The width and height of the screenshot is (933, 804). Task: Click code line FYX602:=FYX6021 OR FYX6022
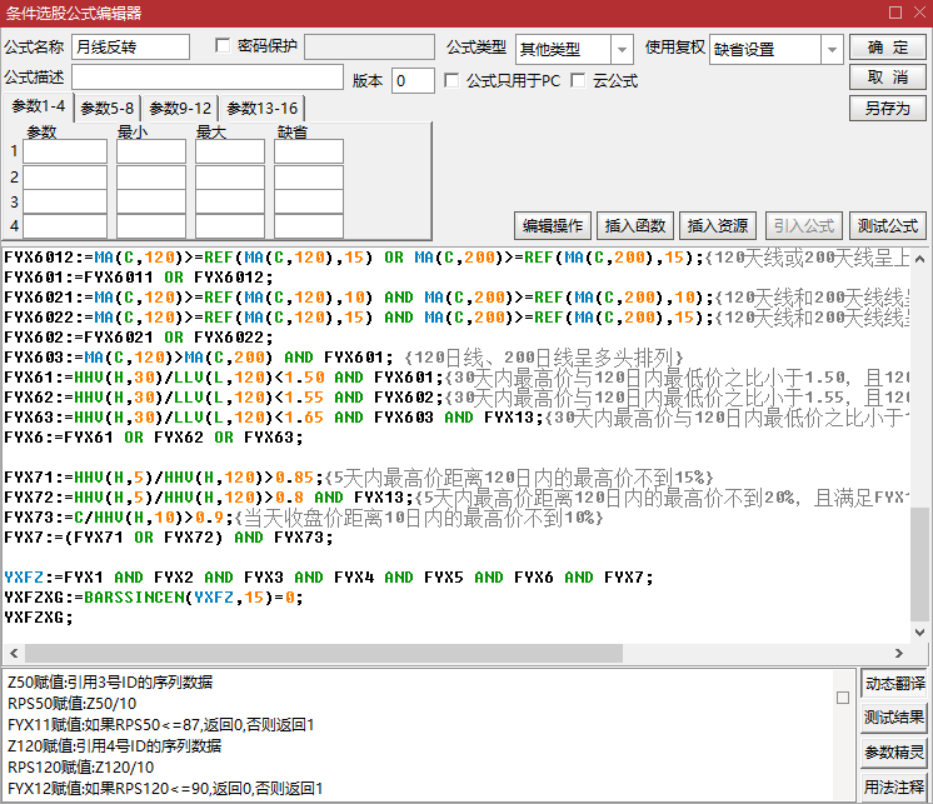pyautogui.click(x=139, y=337)
